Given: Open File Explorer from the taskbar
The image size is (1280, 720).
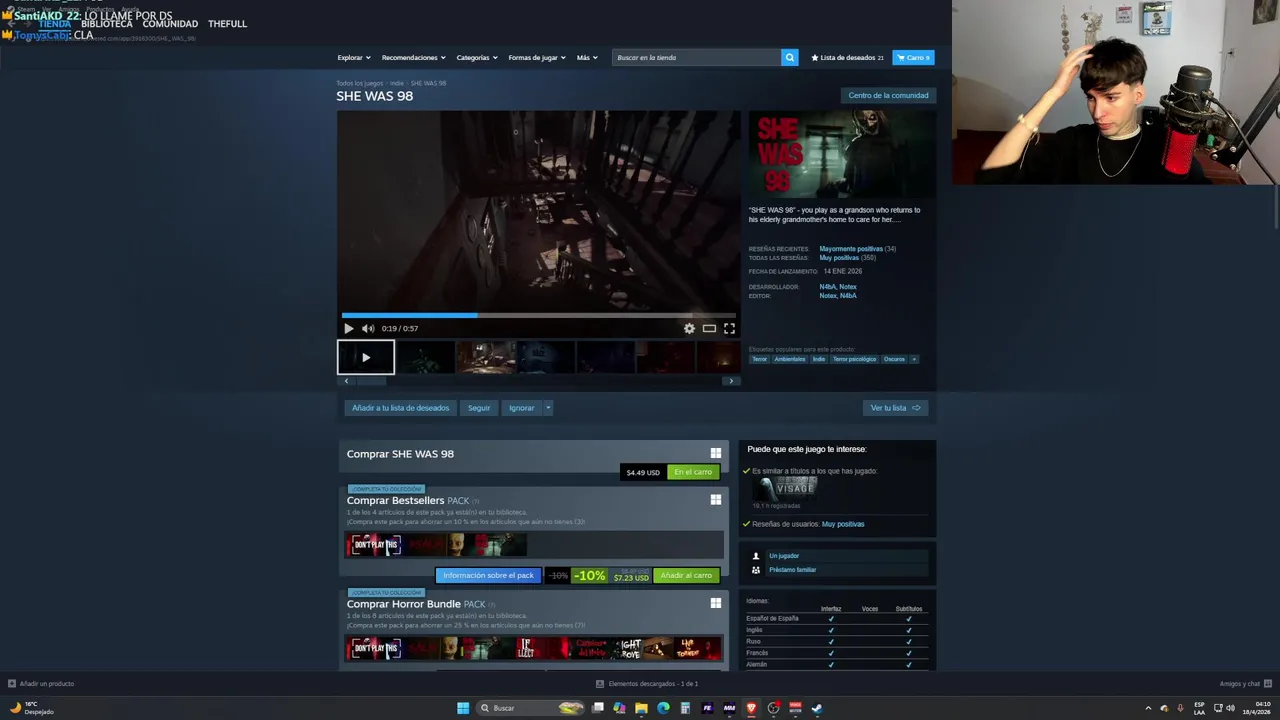Looking at the screenshot, I should point(641,708).
